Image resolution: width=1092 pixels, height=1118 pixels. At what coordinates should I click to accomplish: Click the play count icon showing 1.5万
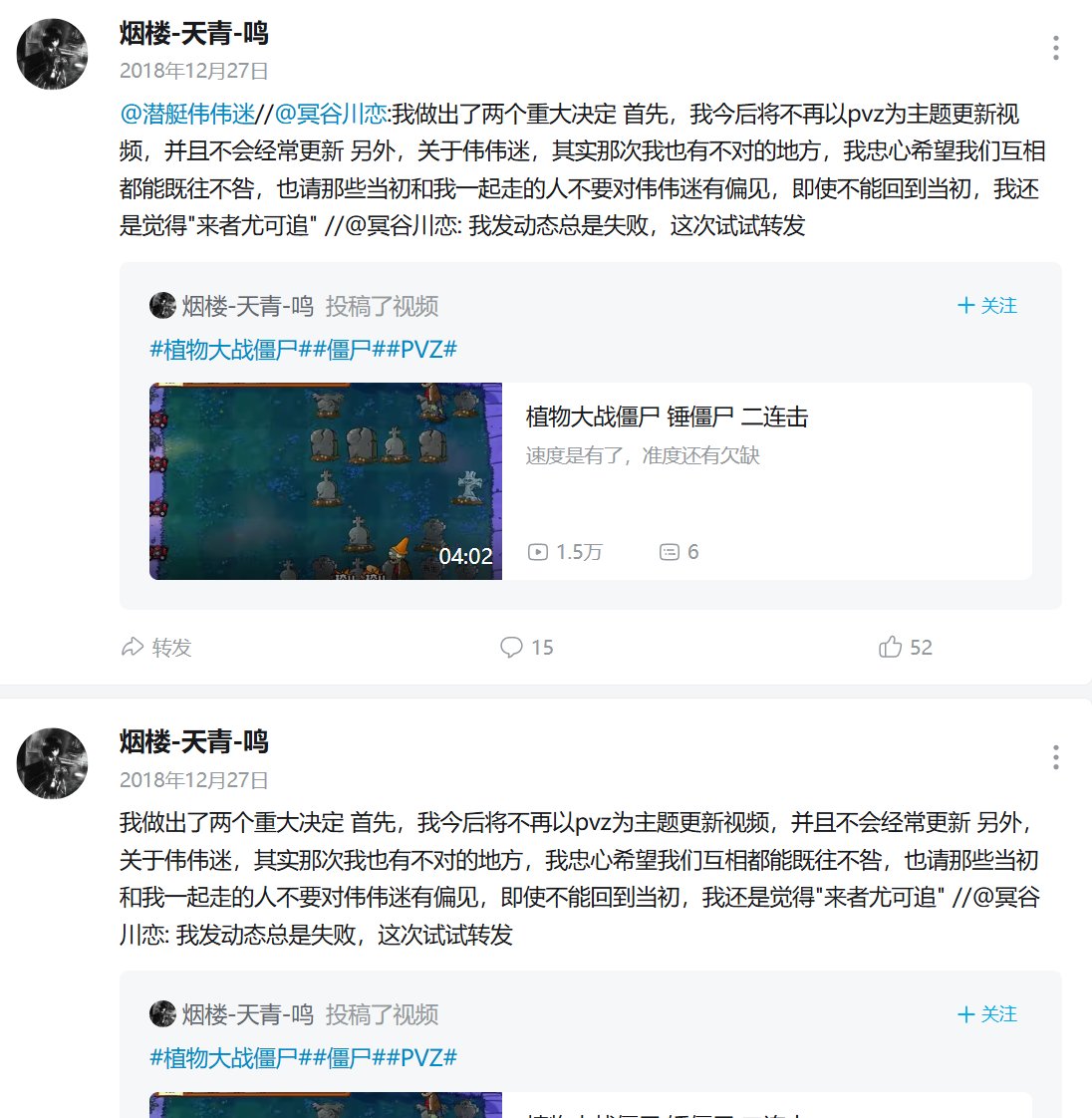click(x=537, y=552)
